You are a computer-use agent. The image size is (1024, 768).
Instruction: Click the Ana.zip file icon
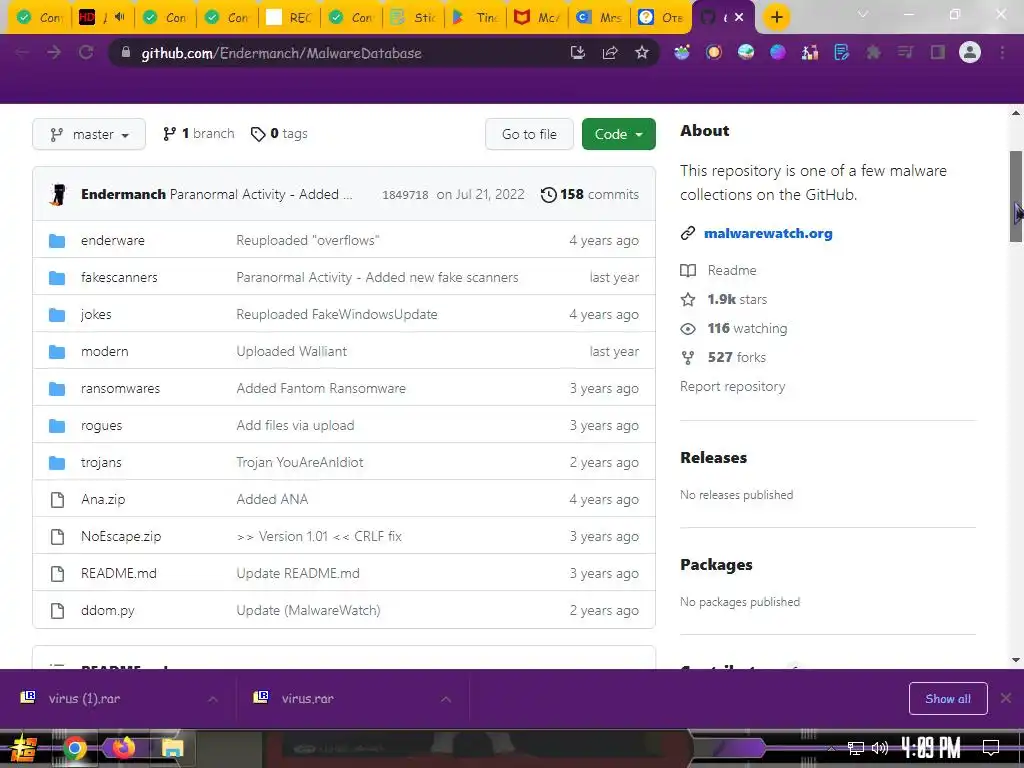click(x=57, y=500)
